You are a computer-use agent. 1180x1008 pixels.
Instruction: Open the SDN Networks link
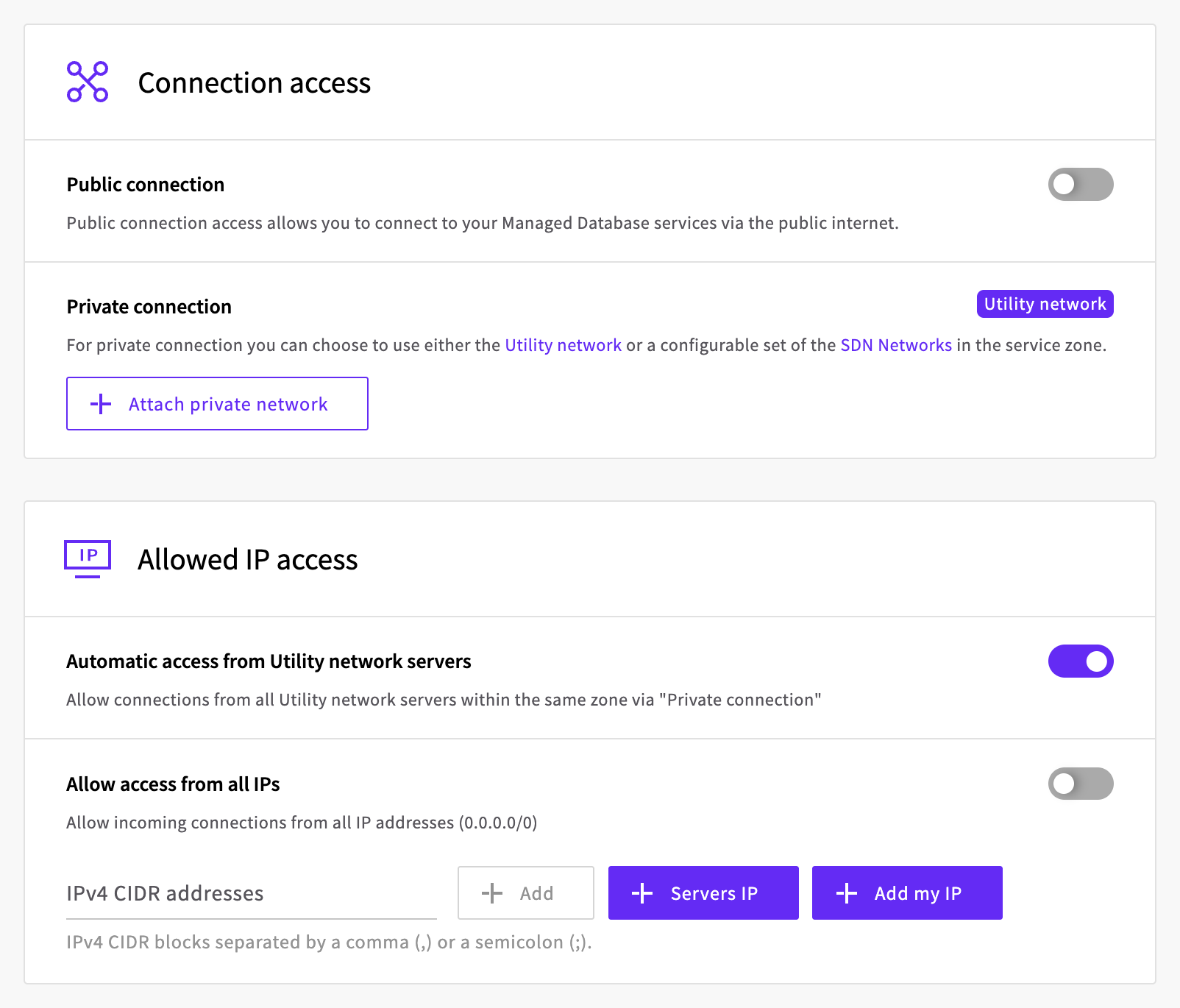(x=896, y=345)
